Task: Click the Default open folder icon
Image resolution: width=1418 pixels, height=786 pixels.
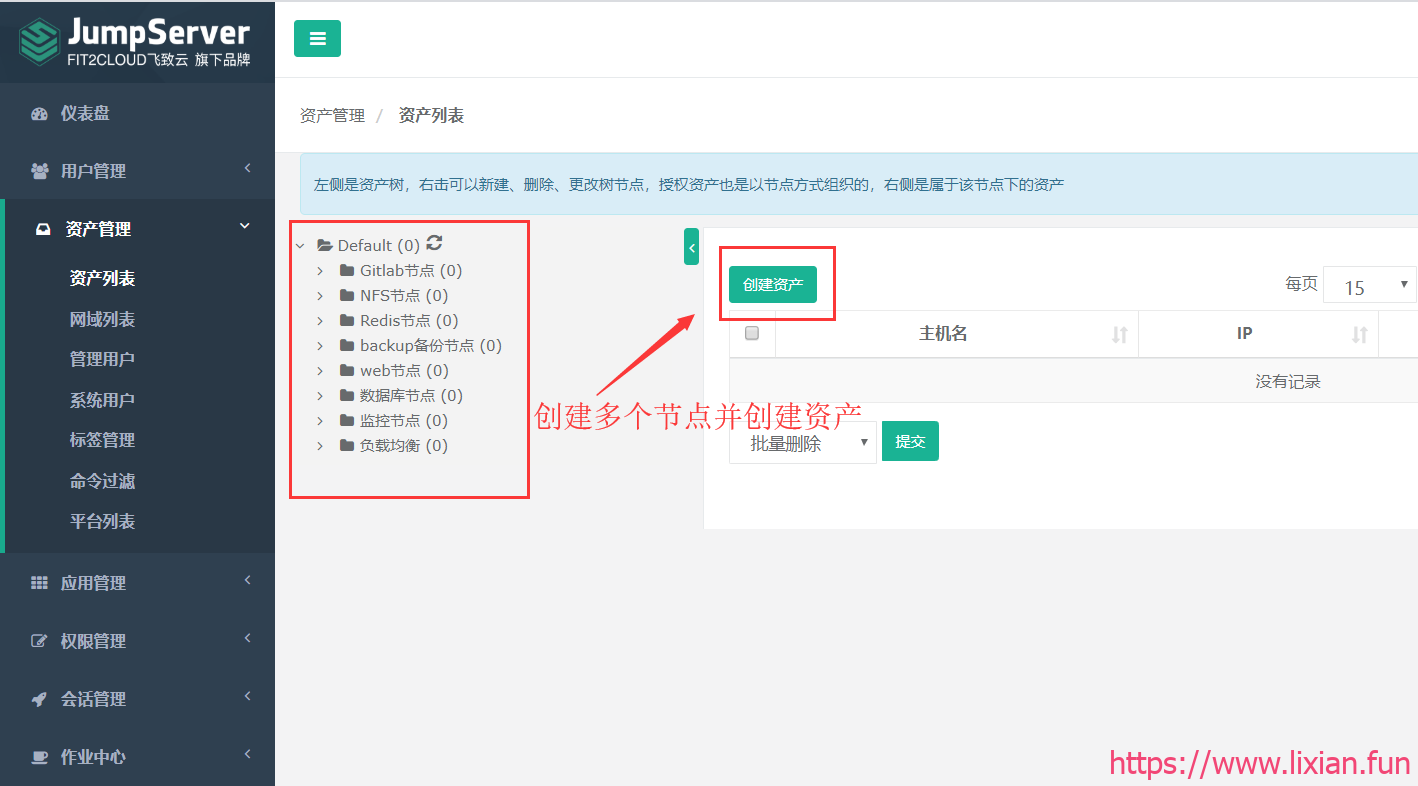Action: [x=325, y=245]
